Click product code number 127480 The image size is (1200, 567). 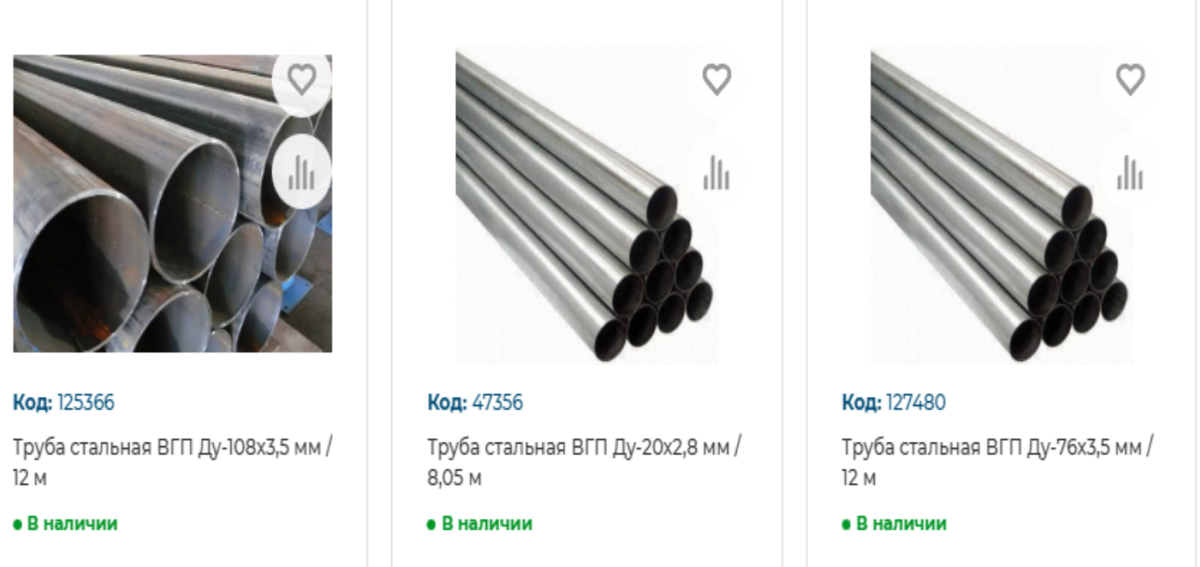click(x=916, y=403)
